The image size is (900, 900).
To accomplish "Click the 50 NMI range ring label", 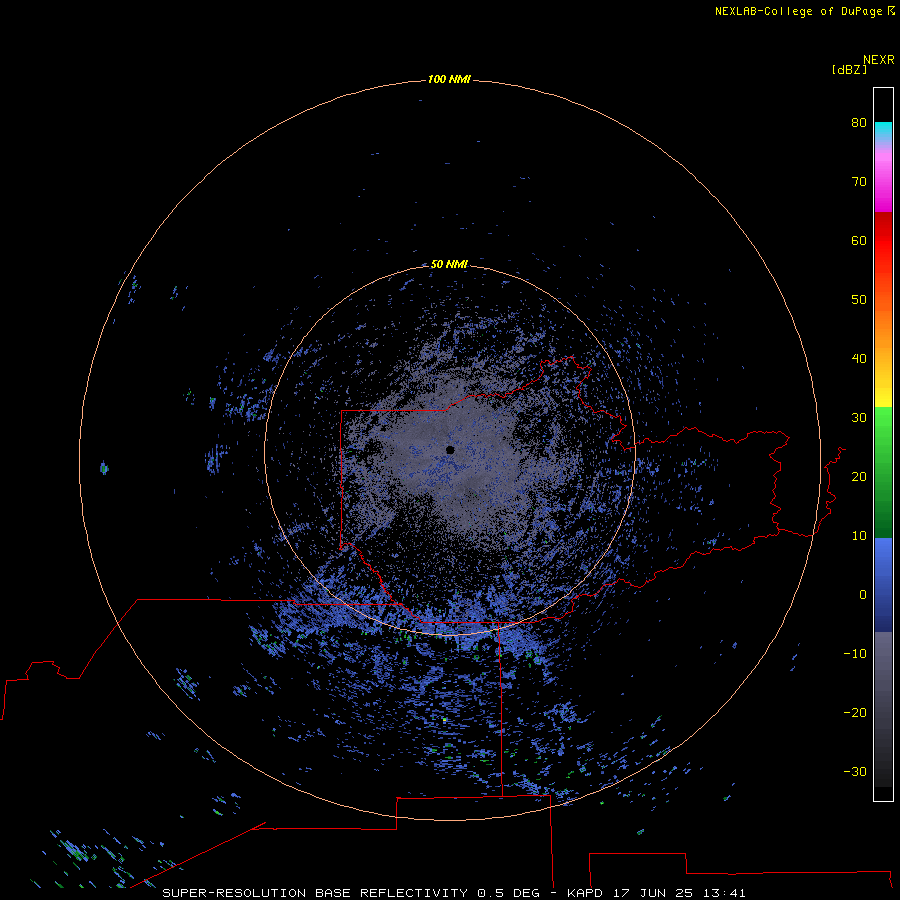I will (x=449, y=264).
